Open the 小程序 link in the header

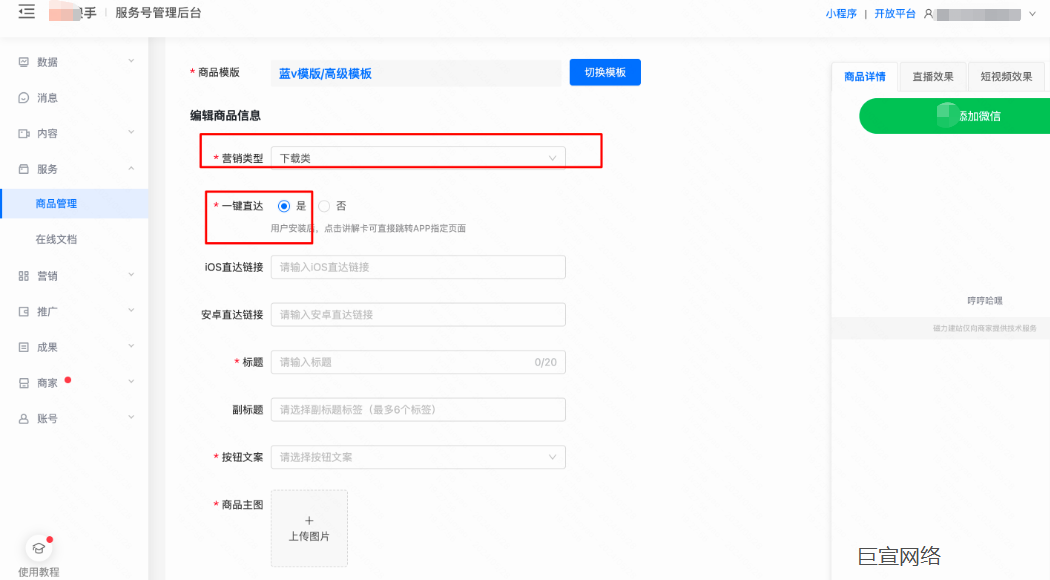(x=841, y=13)
